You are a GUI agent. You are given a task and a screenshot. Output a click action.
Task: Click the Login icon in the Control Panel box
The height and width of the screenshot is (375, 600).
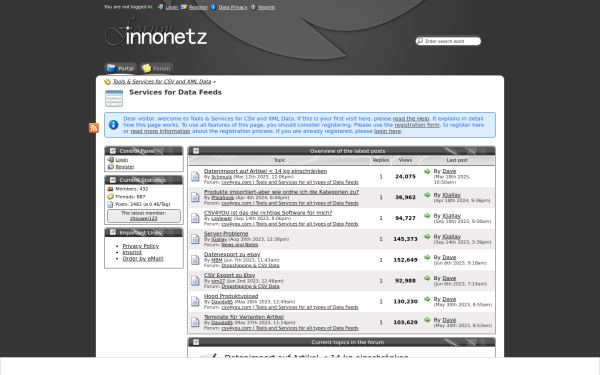click(111, 160)
